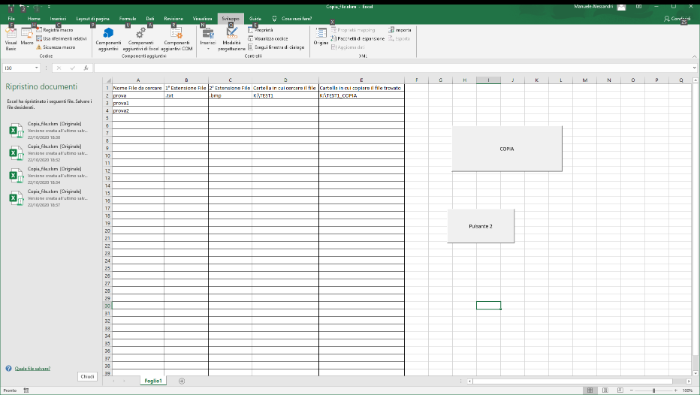700x395 pixels.
Task: Click cell 'Nome File da cercare'
Action: coord(138,88)
